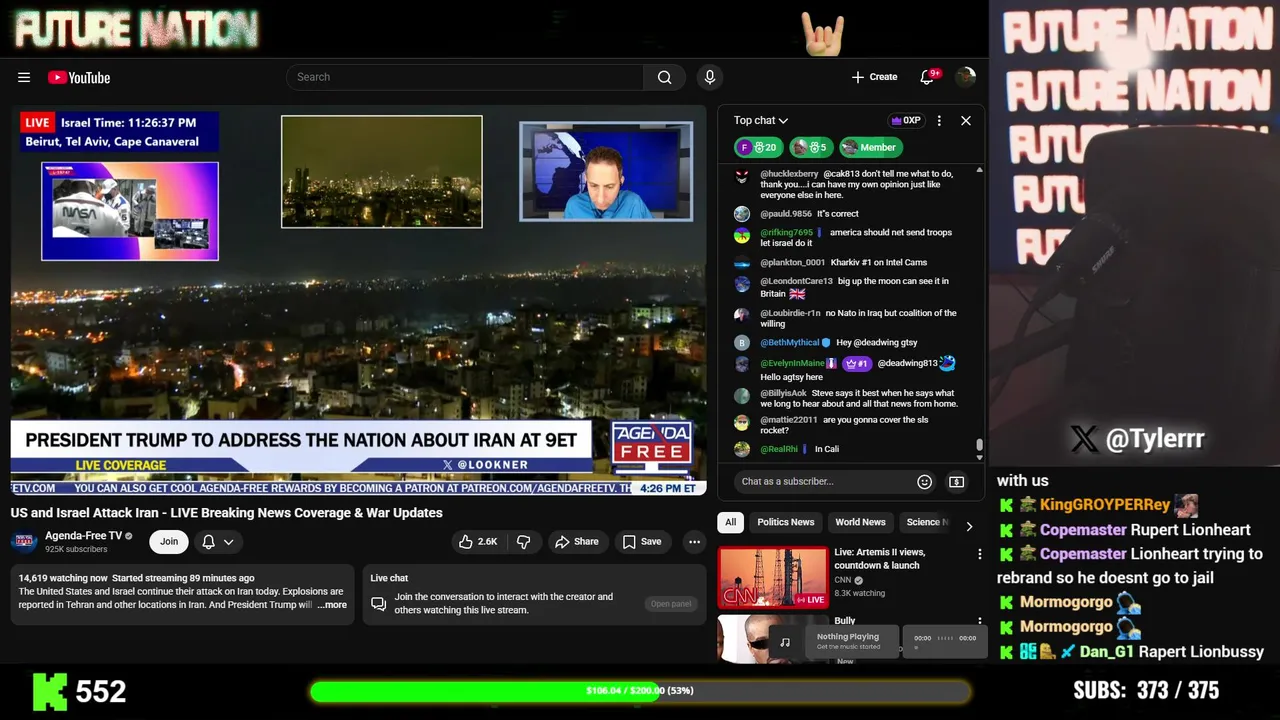Click the live video player
The image size is (1280, 720).
pos(358,300)
